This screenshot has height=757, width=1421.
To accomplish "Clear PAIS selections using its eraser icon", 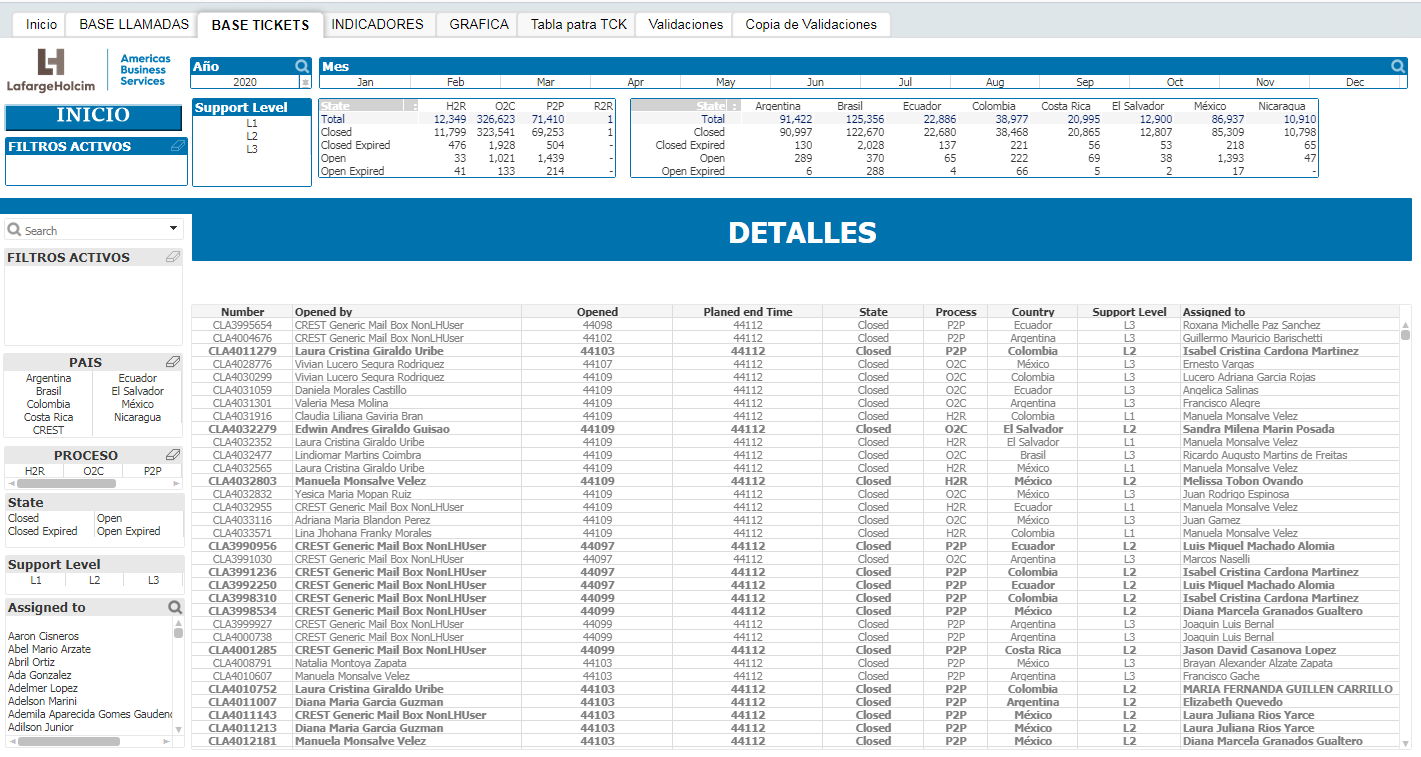I will 173,362.
